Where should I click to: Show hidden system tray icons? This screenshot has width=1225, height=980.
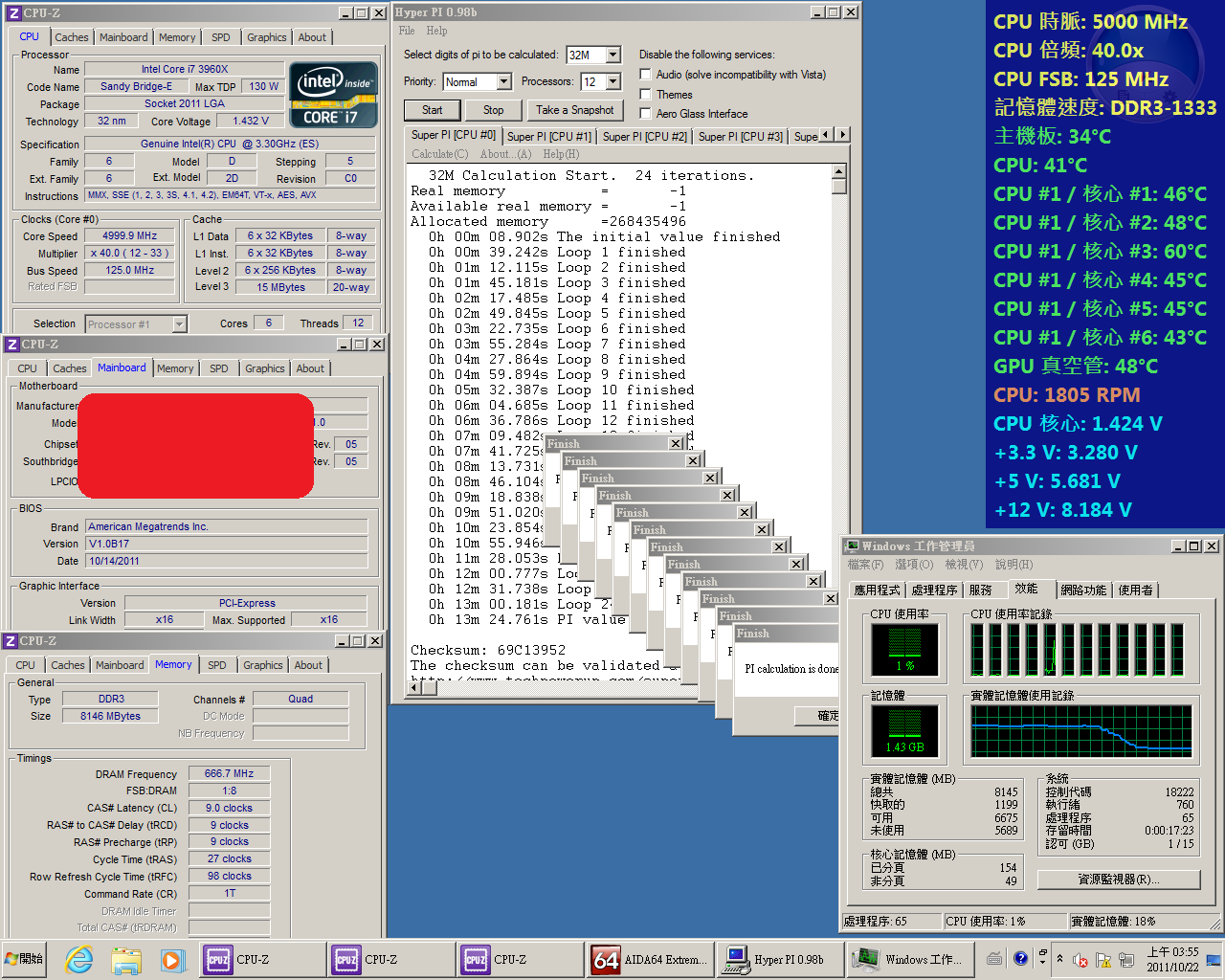tap(1059, 958)
